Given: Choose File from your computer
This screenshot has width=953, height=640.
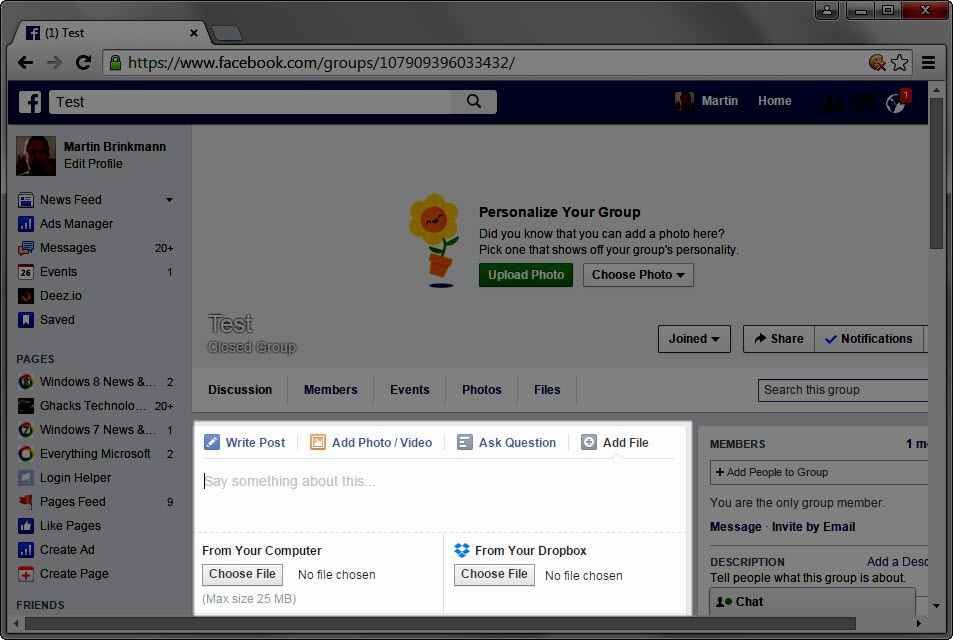Looking at the screenshot, I should click(243, 574).
